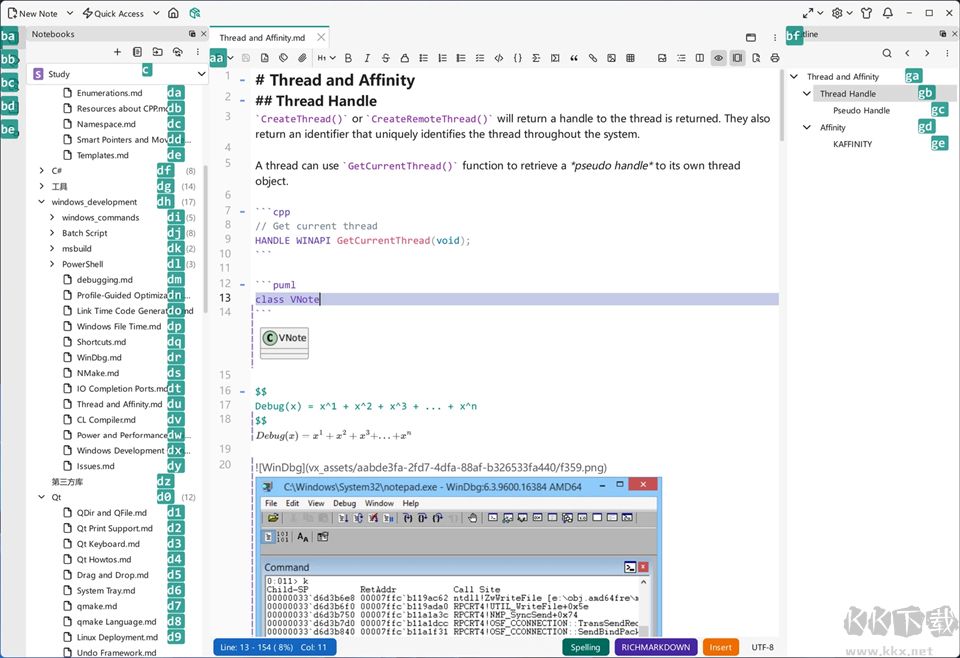Insert a fenced code block using braces icon
The width and height of the screenshot is (960, 658).
pyautogui.click(x=517, y=58)
